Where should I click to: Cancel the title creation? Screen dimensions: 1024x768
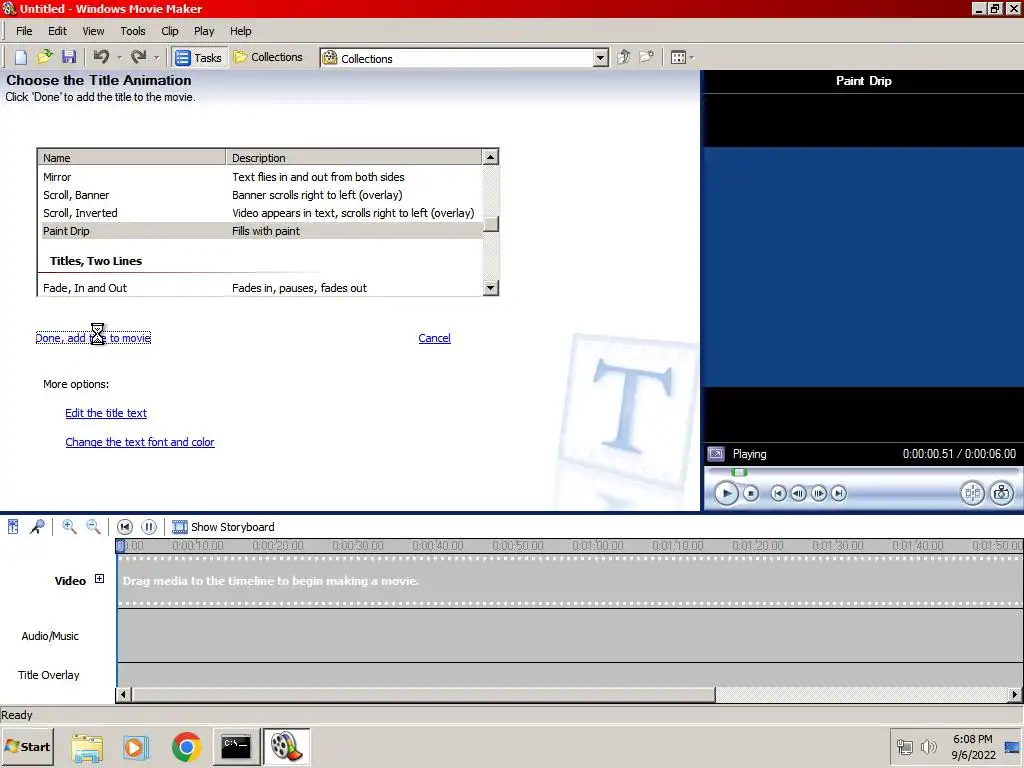434,338
